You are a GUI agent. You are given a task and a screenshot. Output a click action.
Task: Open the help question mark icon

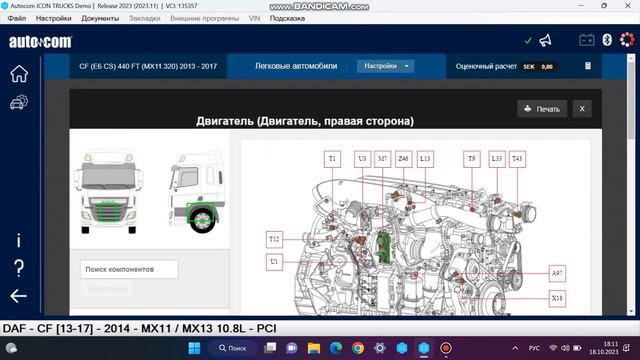point(19,268)
